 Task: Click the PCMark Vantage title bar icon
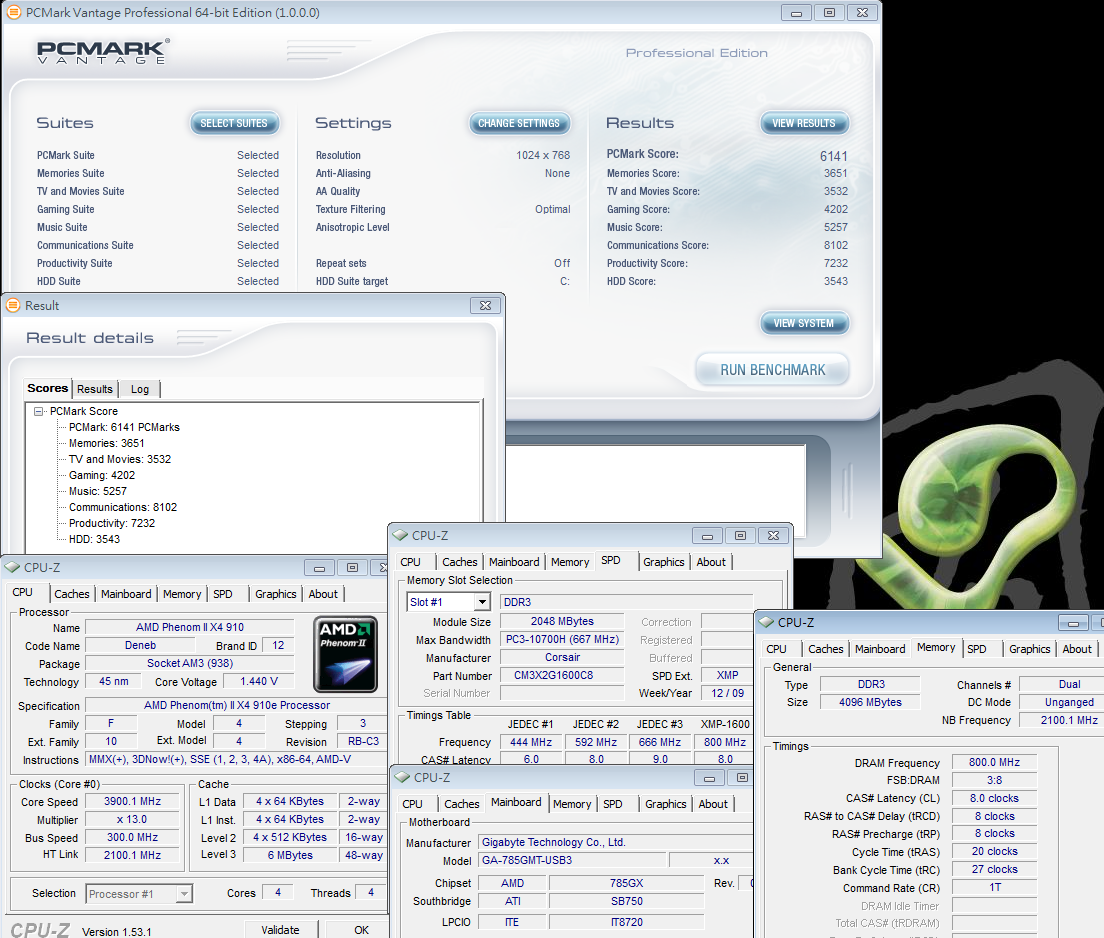pos(13,13)
